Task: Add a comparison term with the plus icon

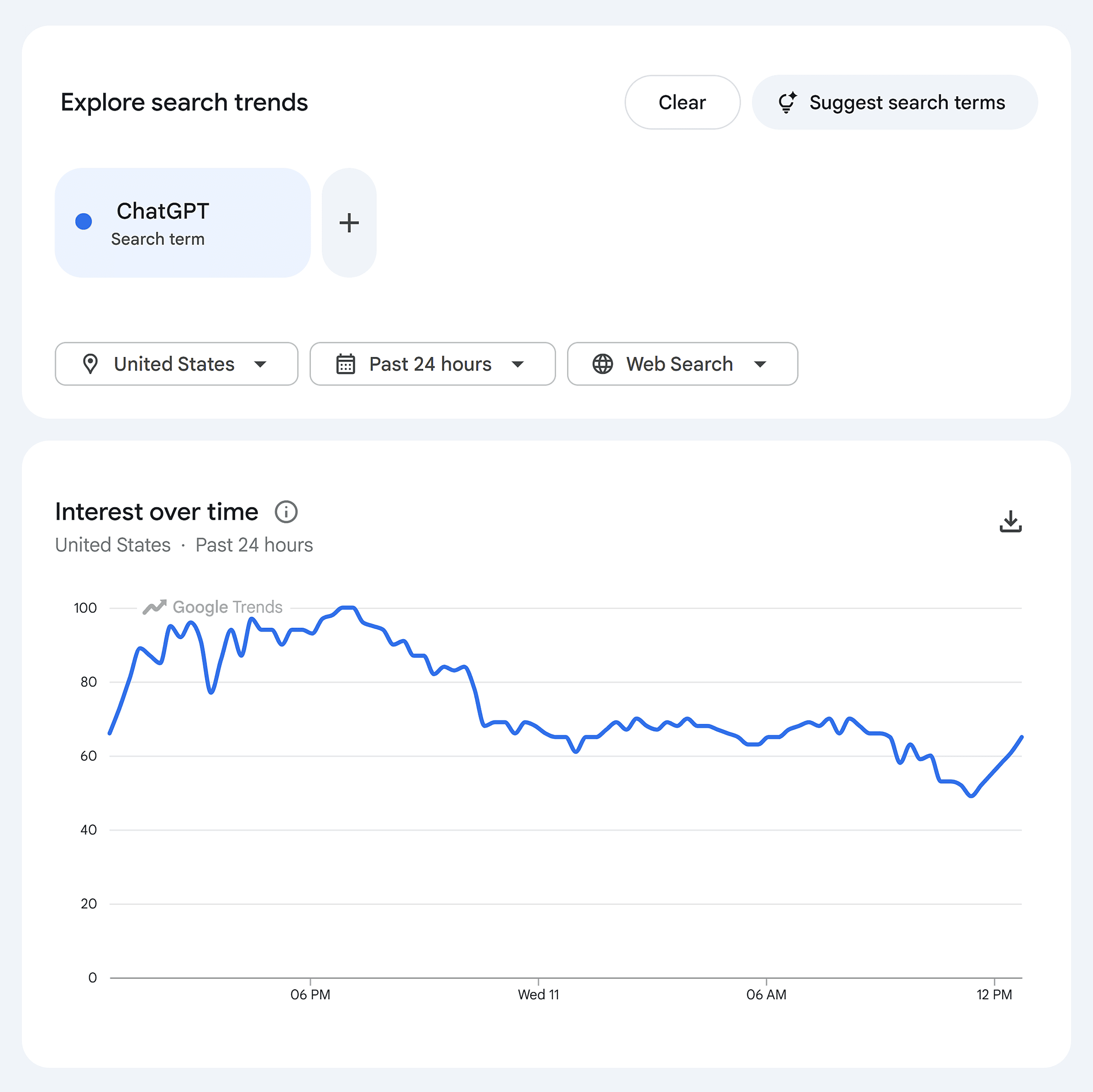Action: coord(349,223)
